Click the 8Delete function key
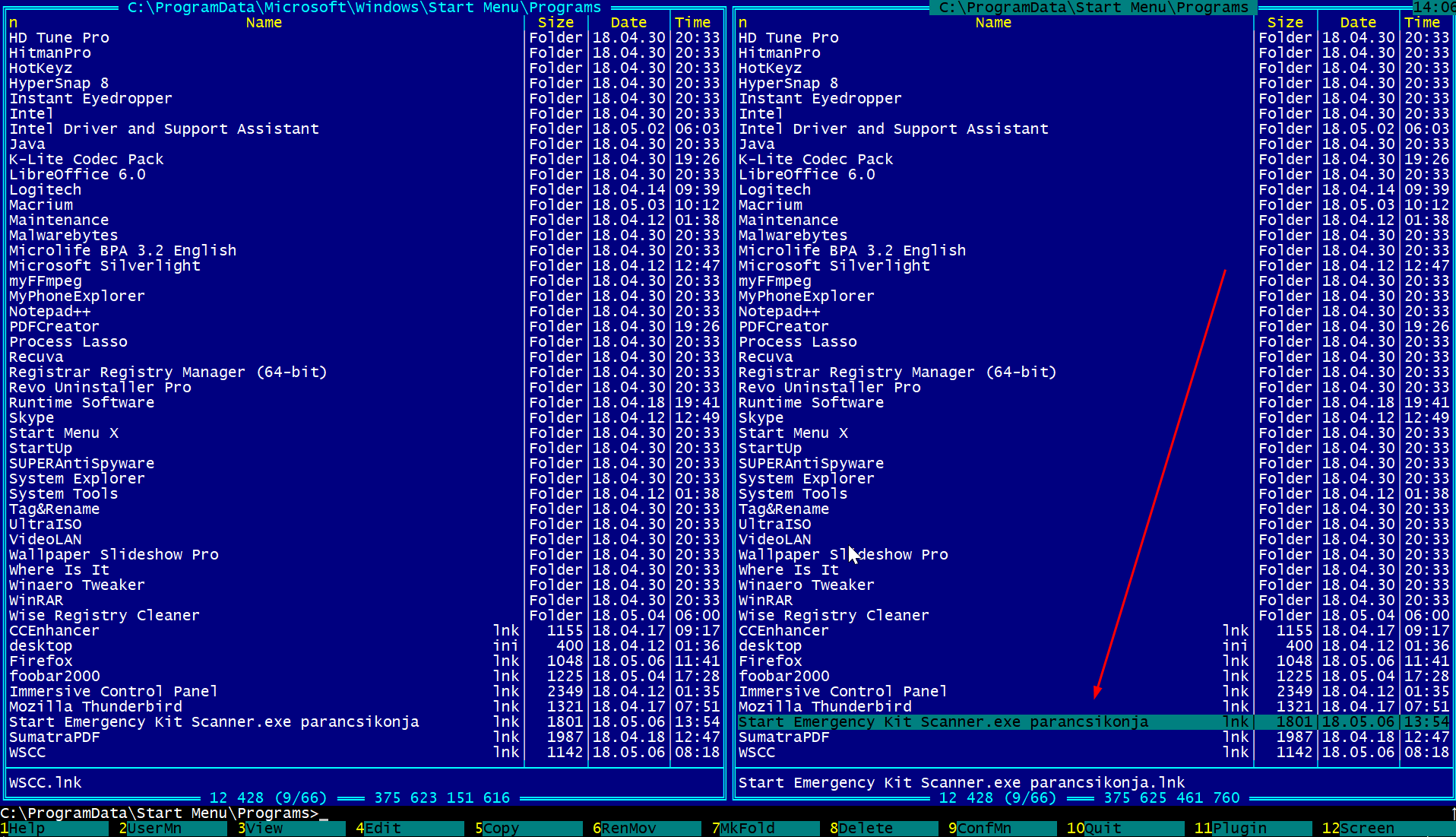The image size is (1456, 837). 884,829
